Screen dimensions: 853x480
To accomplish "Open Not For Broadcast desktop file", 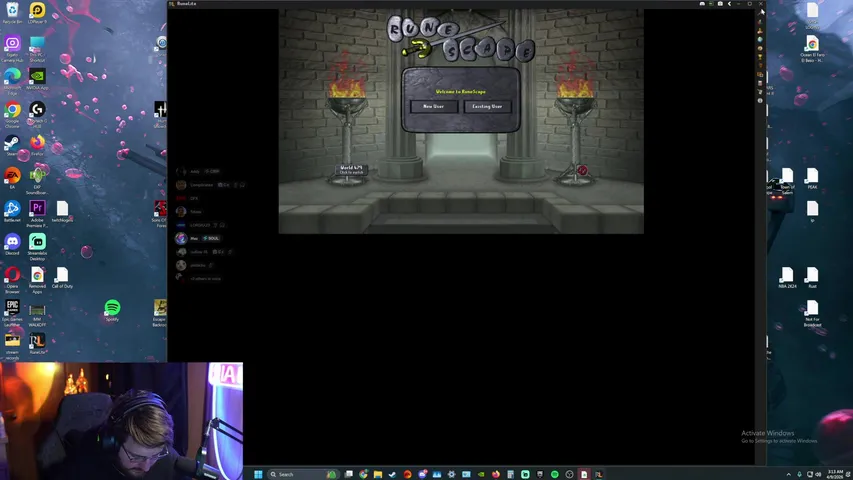I will (x=812, y=313).
